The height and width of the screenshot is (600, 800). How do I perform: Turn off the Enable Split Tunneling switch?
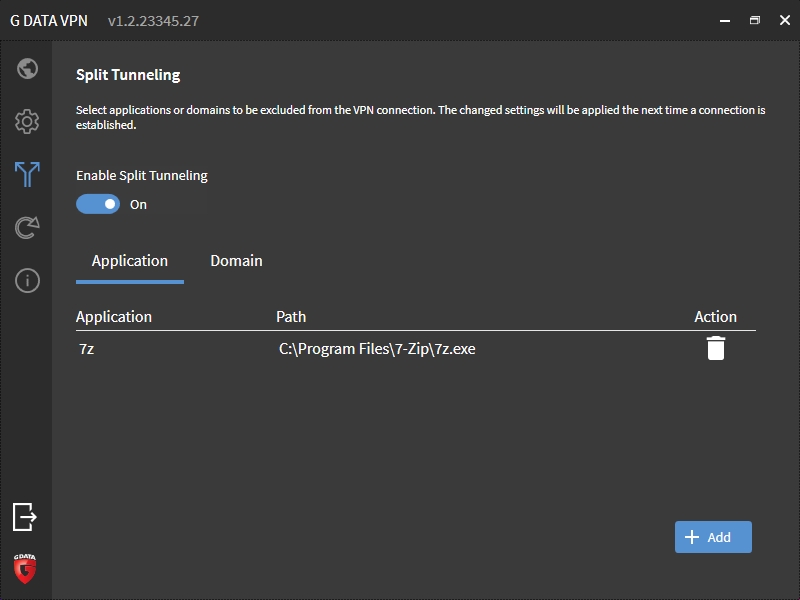(x=98, y=204)
